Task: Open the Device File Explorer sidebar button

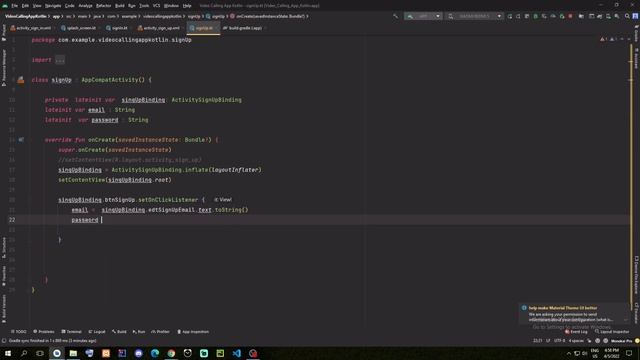Action: coord(636,275)
